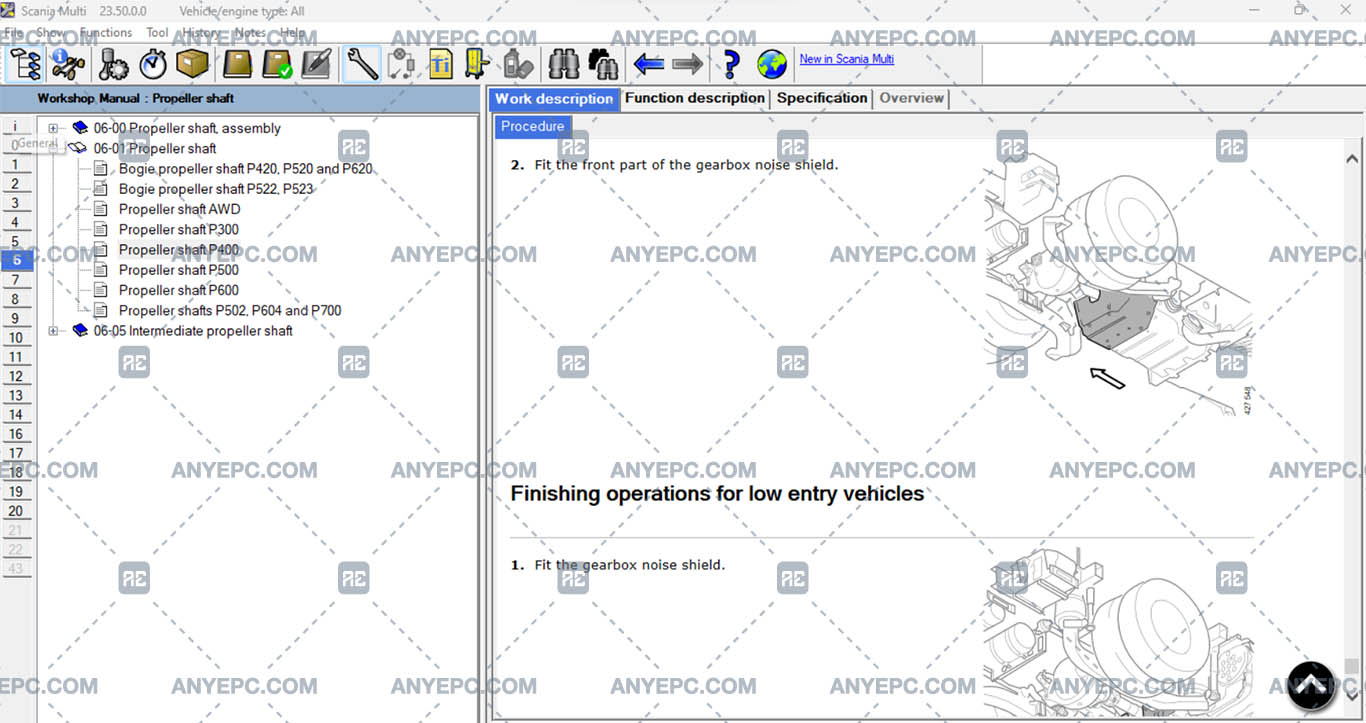Click the tree structure toolbar icon
This screenshot has width=1366, height=723.
coord(25,64)
